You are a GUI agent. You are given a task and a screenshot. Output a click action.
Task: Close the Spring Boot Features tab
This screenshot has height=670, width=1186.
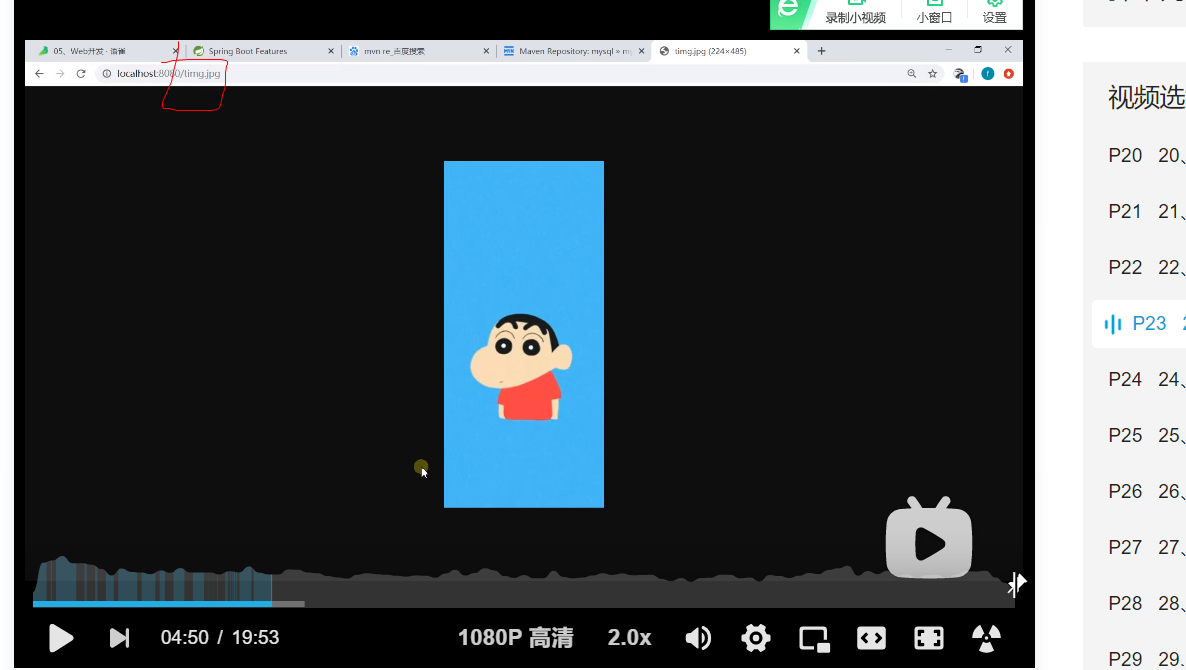pos(331,51)
